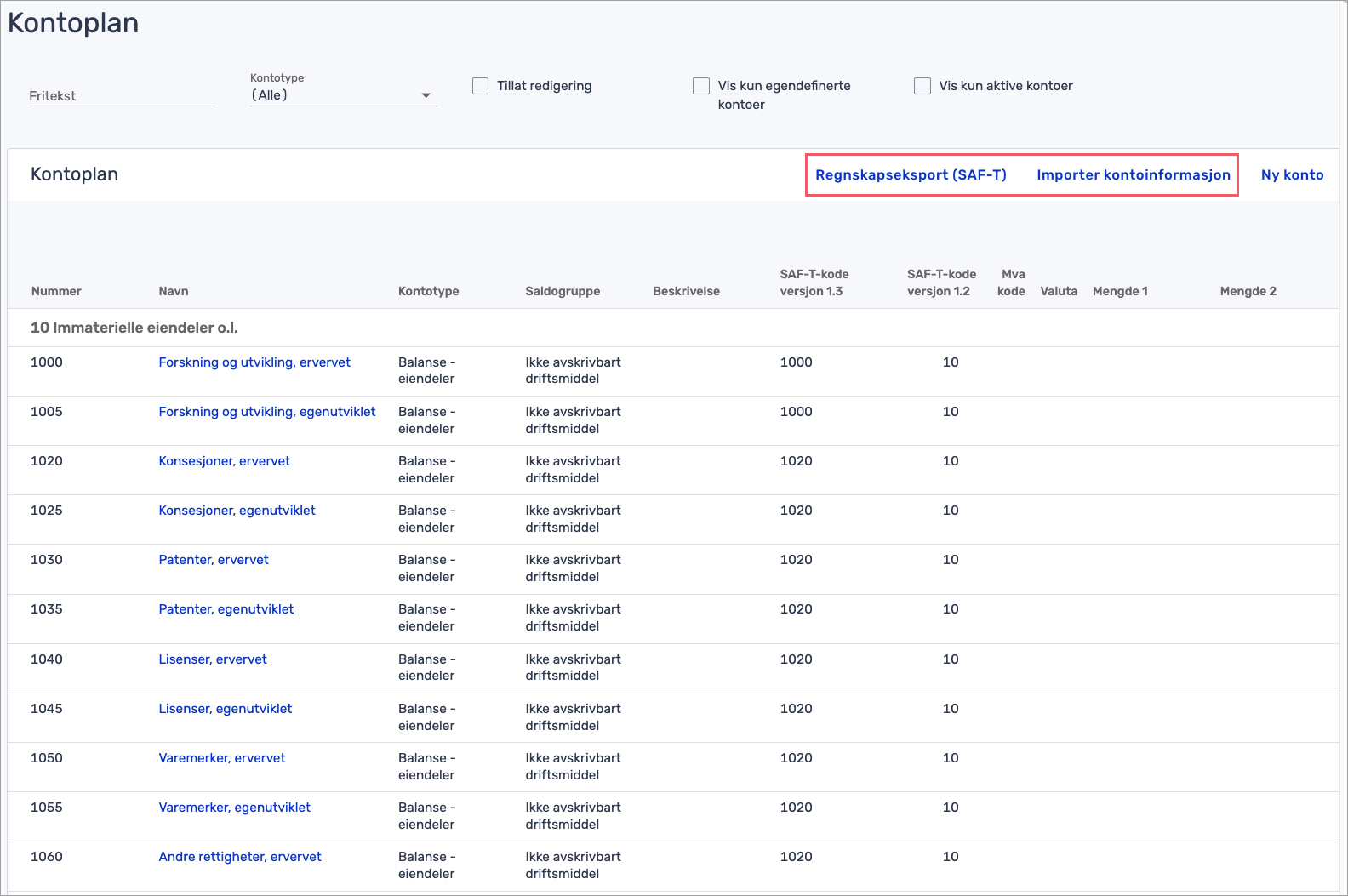Enable the Tillat redigering checkbox
1348x896 pixels.
tap(481, 86)
